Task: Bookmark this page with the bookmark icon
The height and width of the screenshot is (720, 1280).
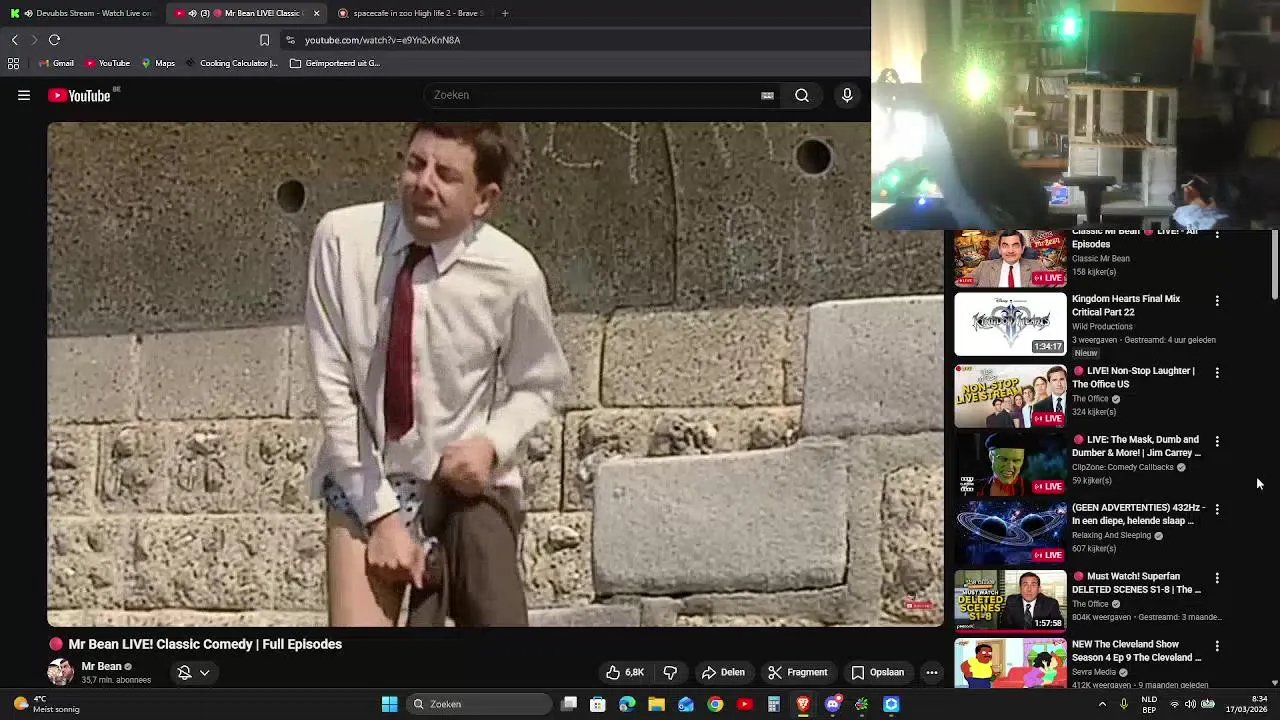Action: (x=264, y=40)
